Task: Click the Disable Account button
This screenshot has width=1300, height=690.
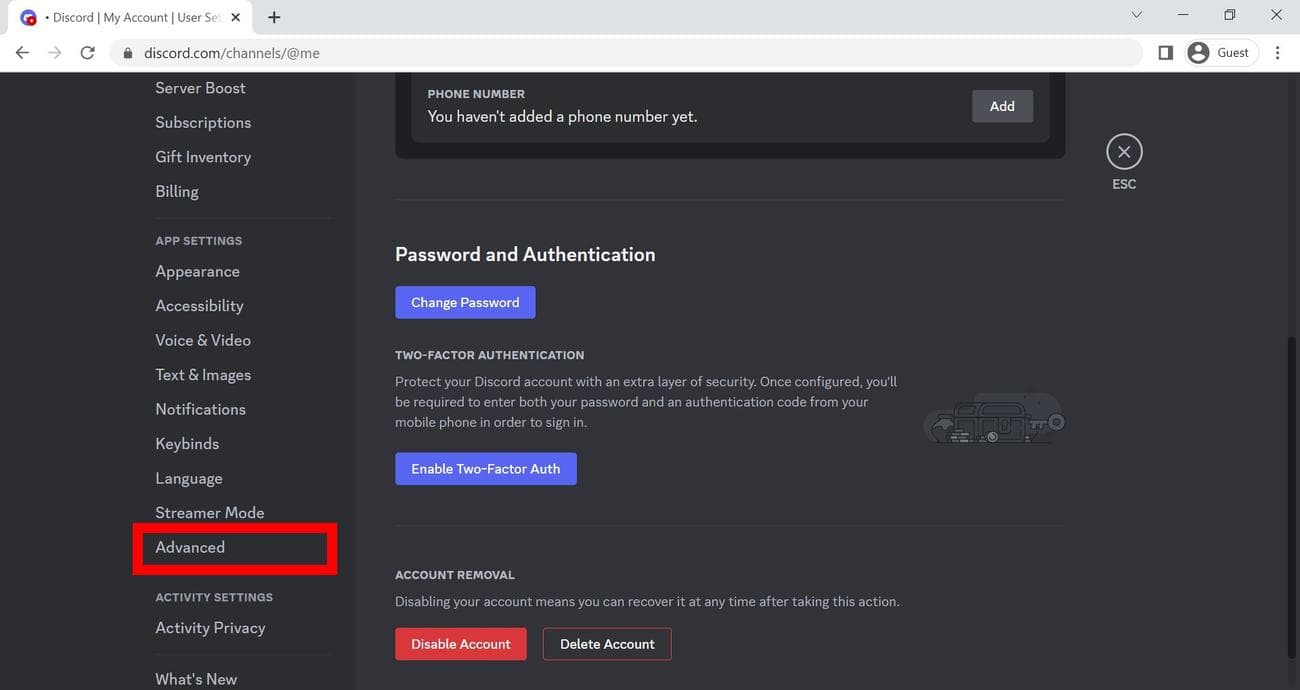Action: pos(460,644)
